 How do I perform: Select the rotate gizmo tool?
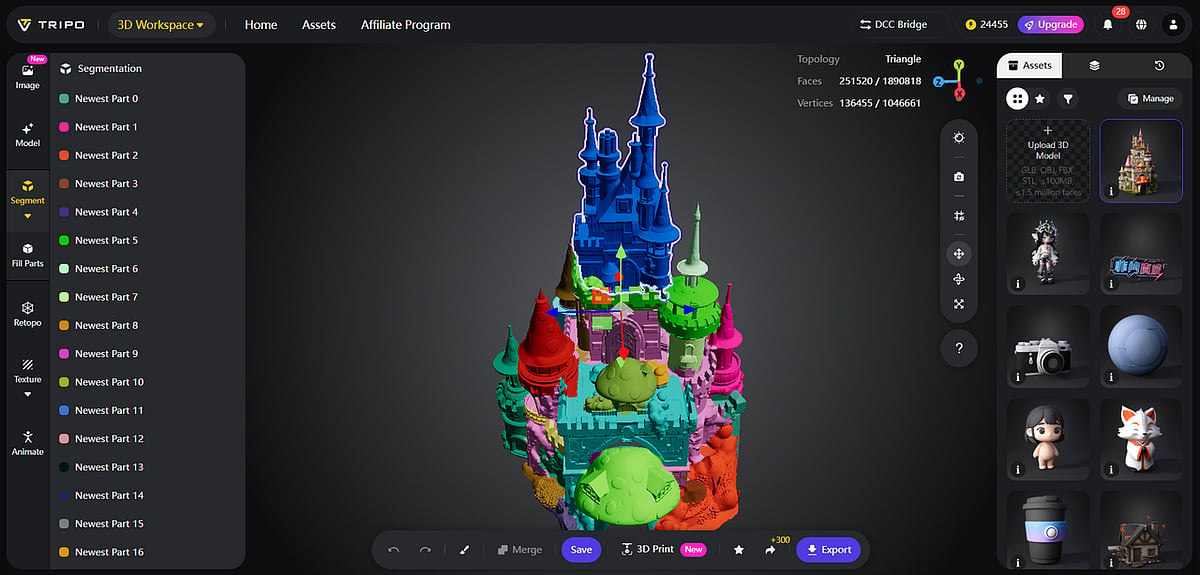click(959, 279)
